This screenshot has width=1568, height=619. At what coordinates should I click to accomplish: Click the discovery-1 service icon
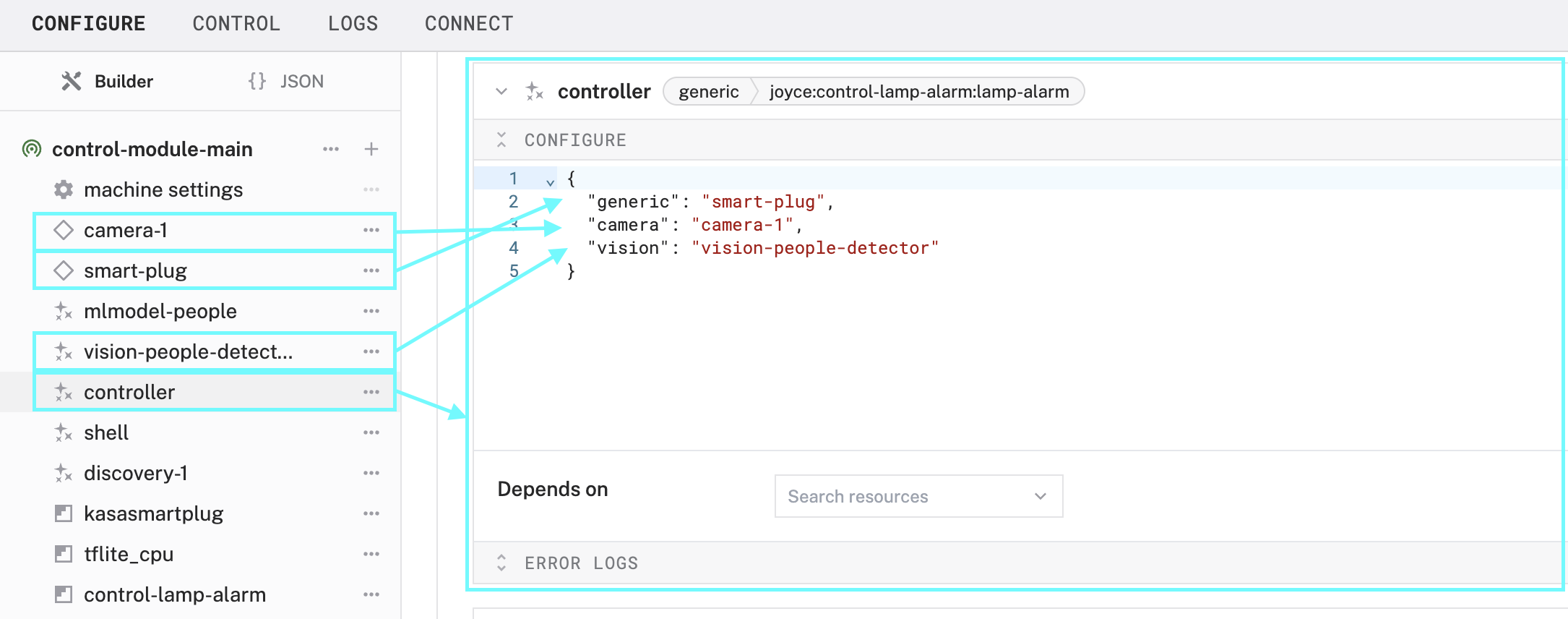click(64, 473)
